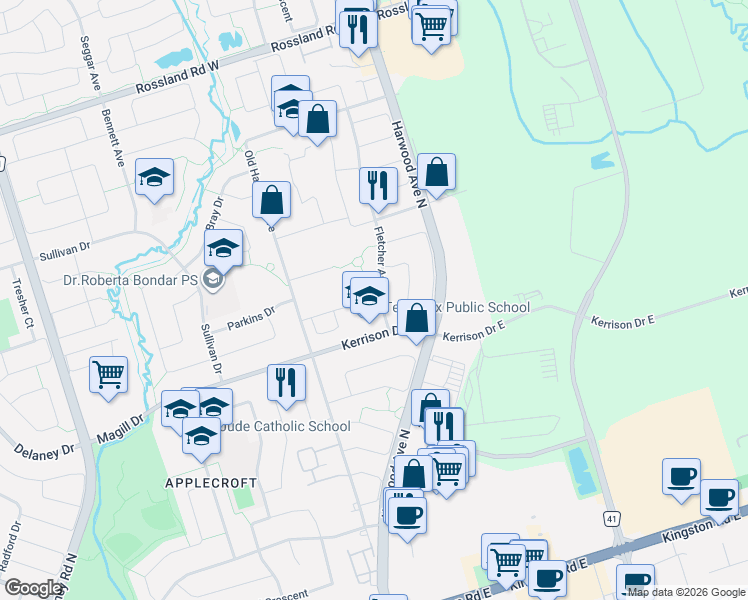The height and width of the screenshot is (600, 748).
Task: Click the shopping cart marker near Kingston Rd bottom
Action: [x=507, y=563]
